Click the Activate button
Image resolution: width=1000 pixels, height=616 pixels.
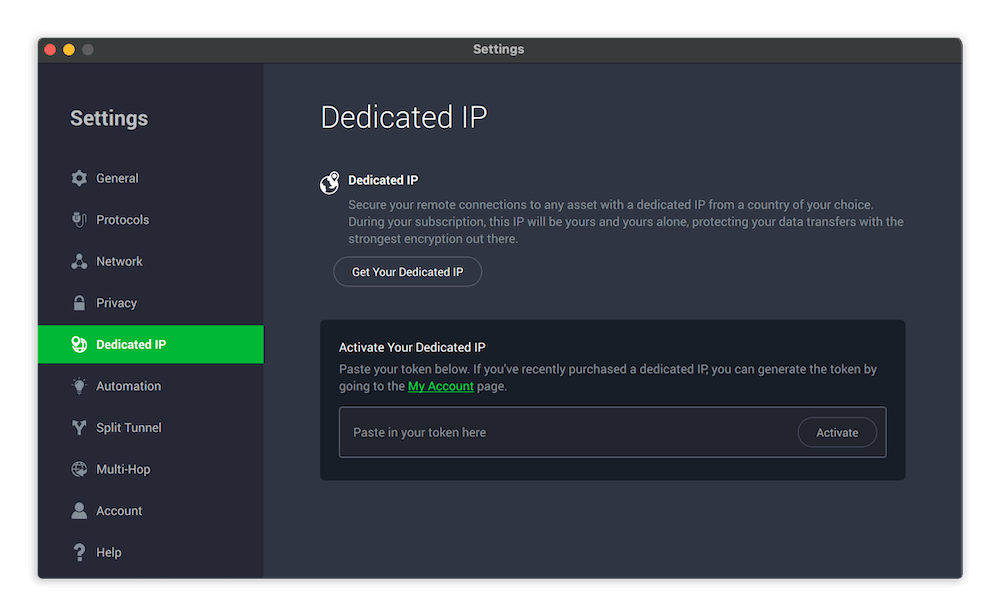coord(837,432)
